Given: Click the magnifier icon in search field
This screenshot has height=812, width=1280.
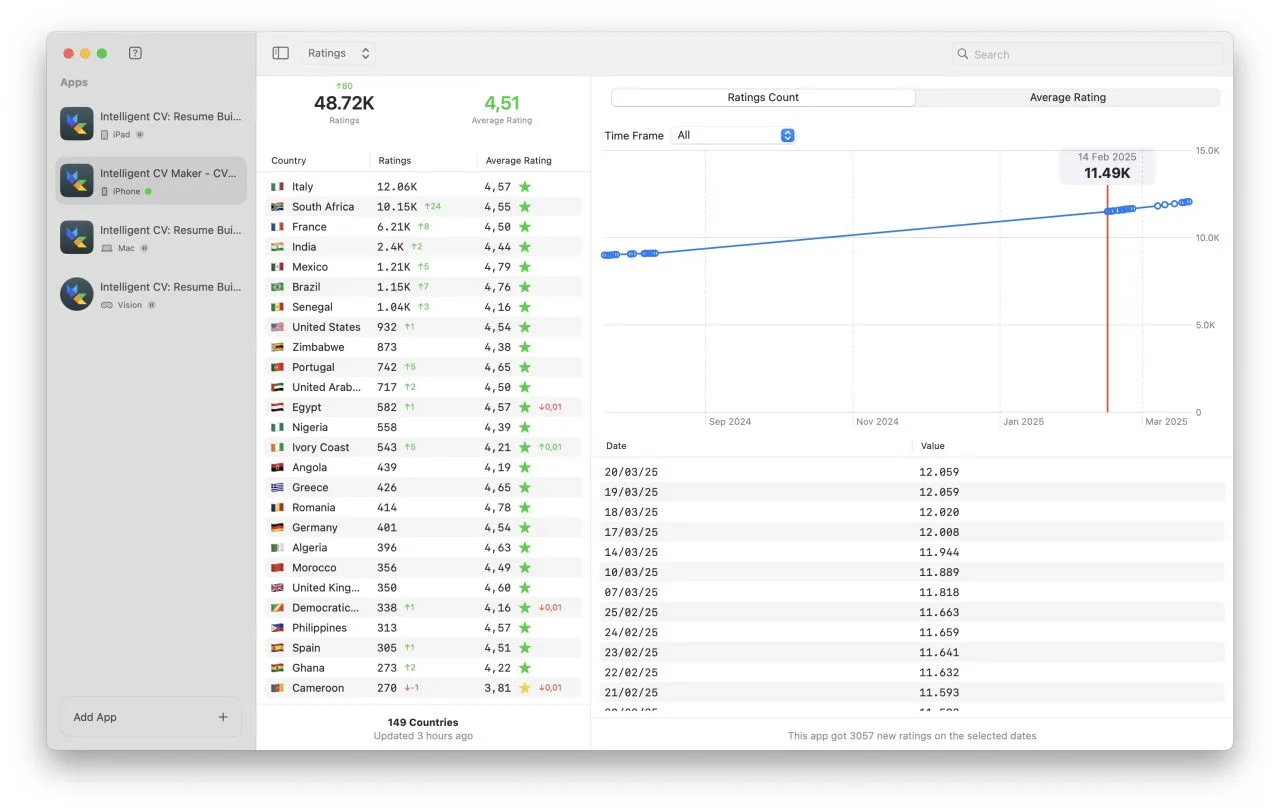Looking at the screenshot, I should pyautogui.click(x=963, y=54).
